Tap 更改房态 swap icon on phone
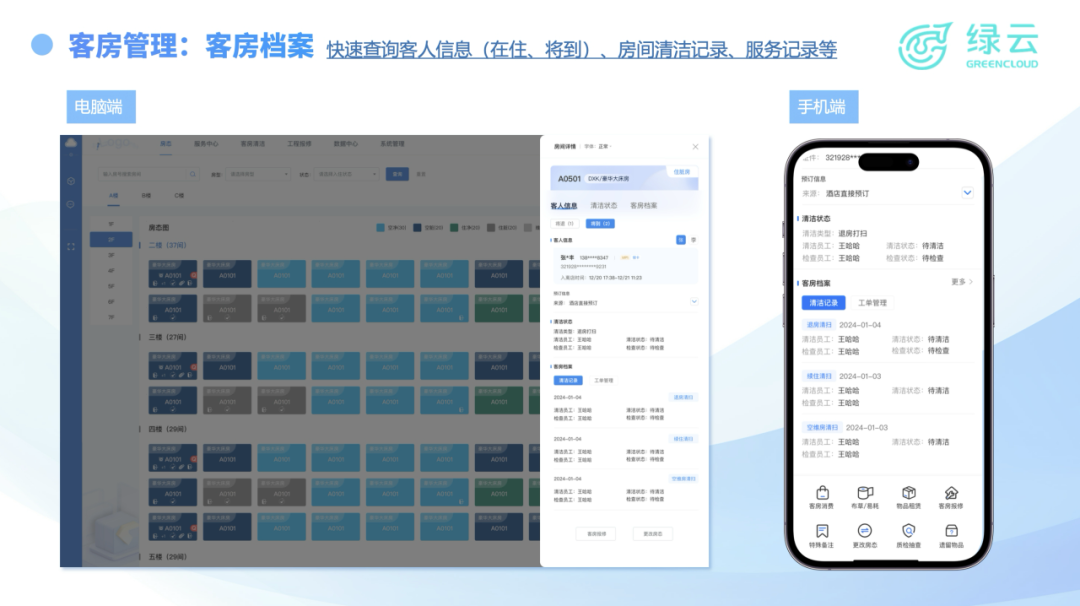 tap(865, 531)
